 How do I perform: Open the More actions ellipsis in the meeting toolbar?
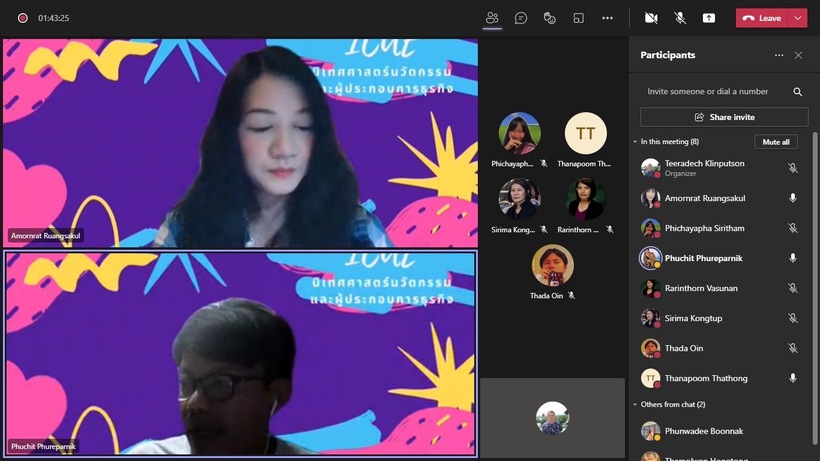tap(607, 18)
